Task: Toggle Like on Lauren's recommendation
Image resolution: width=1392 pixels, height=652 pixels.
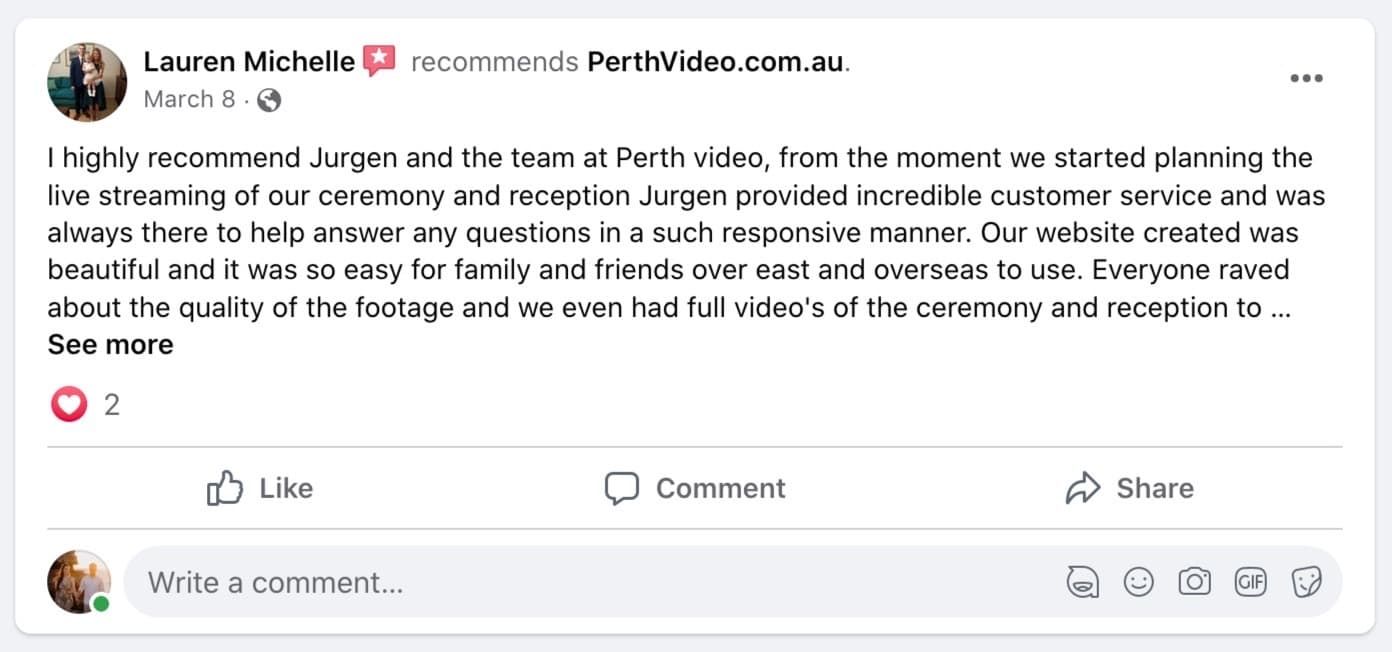Action: [x=260, y=488]
